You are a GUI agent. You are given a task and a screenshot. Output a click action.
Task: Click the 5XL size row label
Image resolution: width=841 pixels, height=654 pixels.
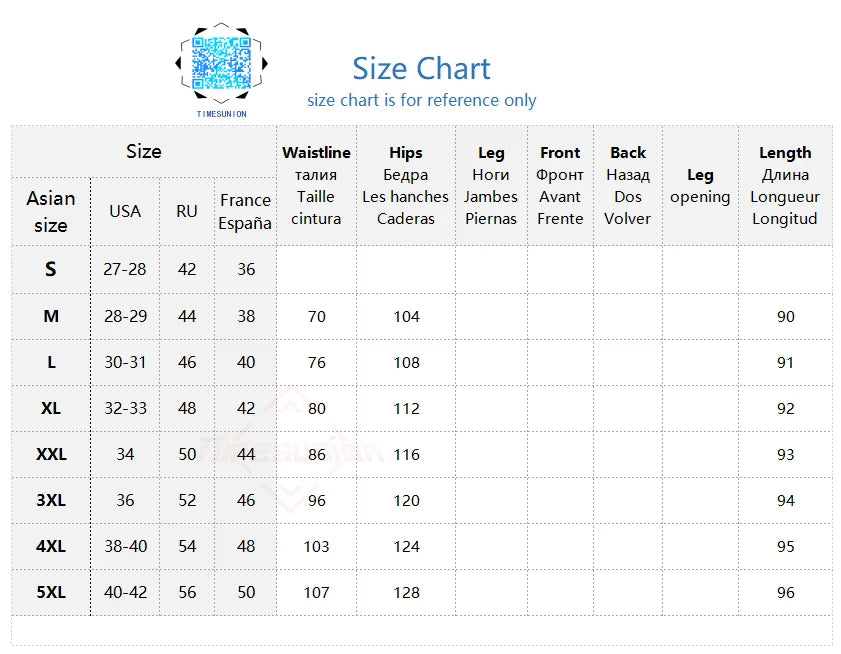tap(51, 592)
